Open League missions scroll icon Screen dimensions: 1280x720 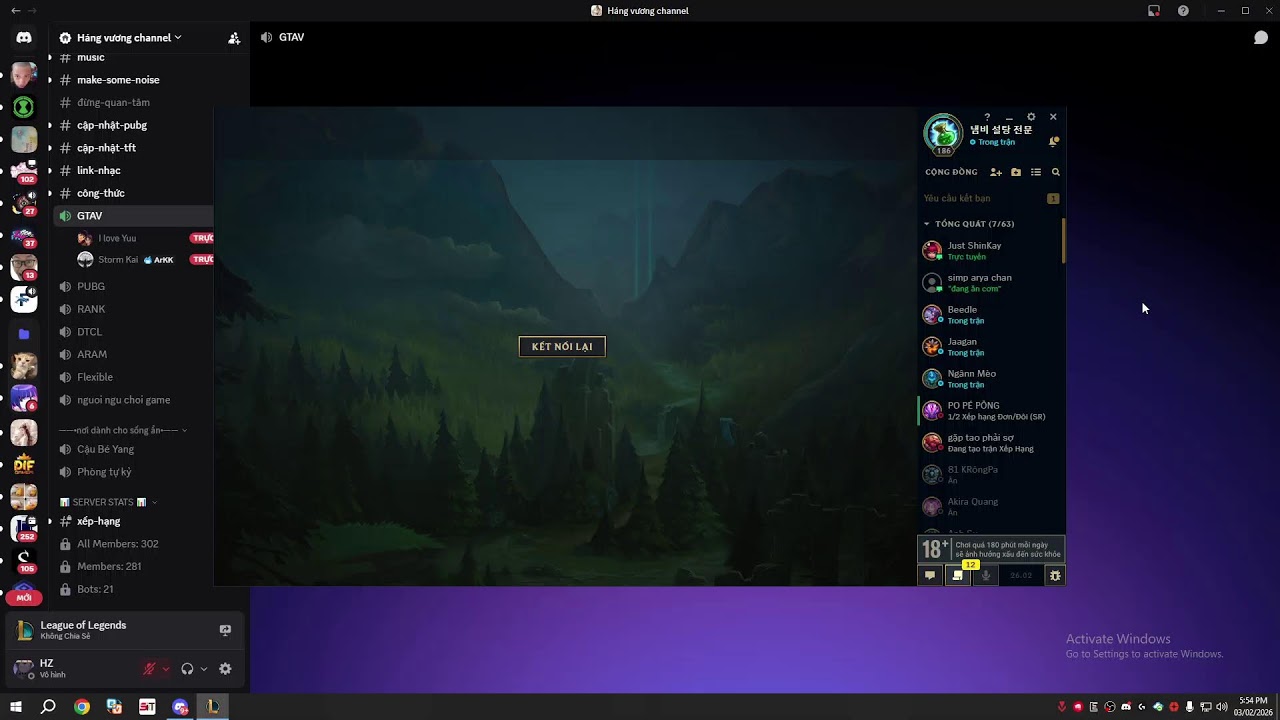[958, 575]
